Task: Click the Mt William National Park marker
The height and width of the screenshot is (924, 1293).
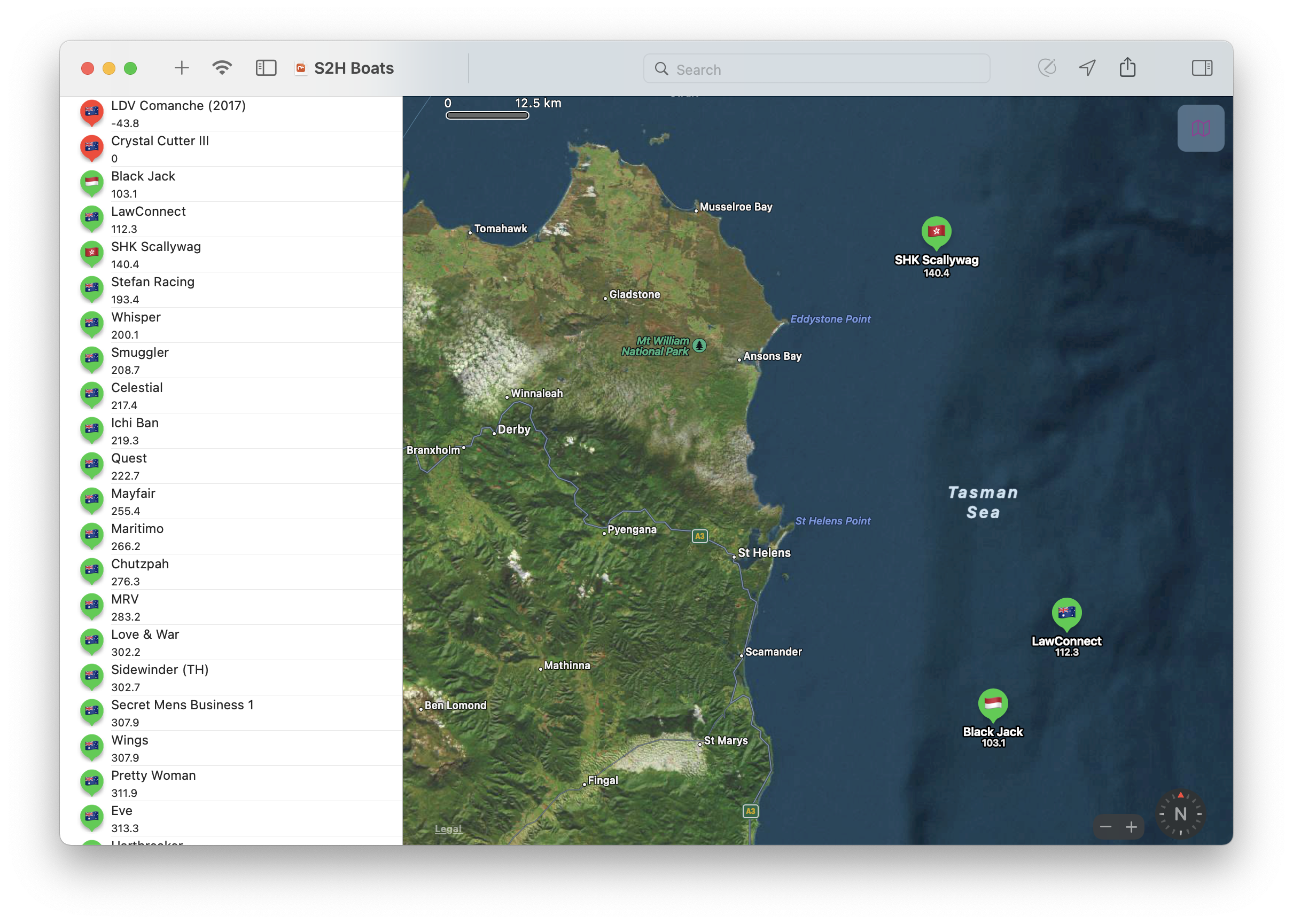Action: click(699, 346)
